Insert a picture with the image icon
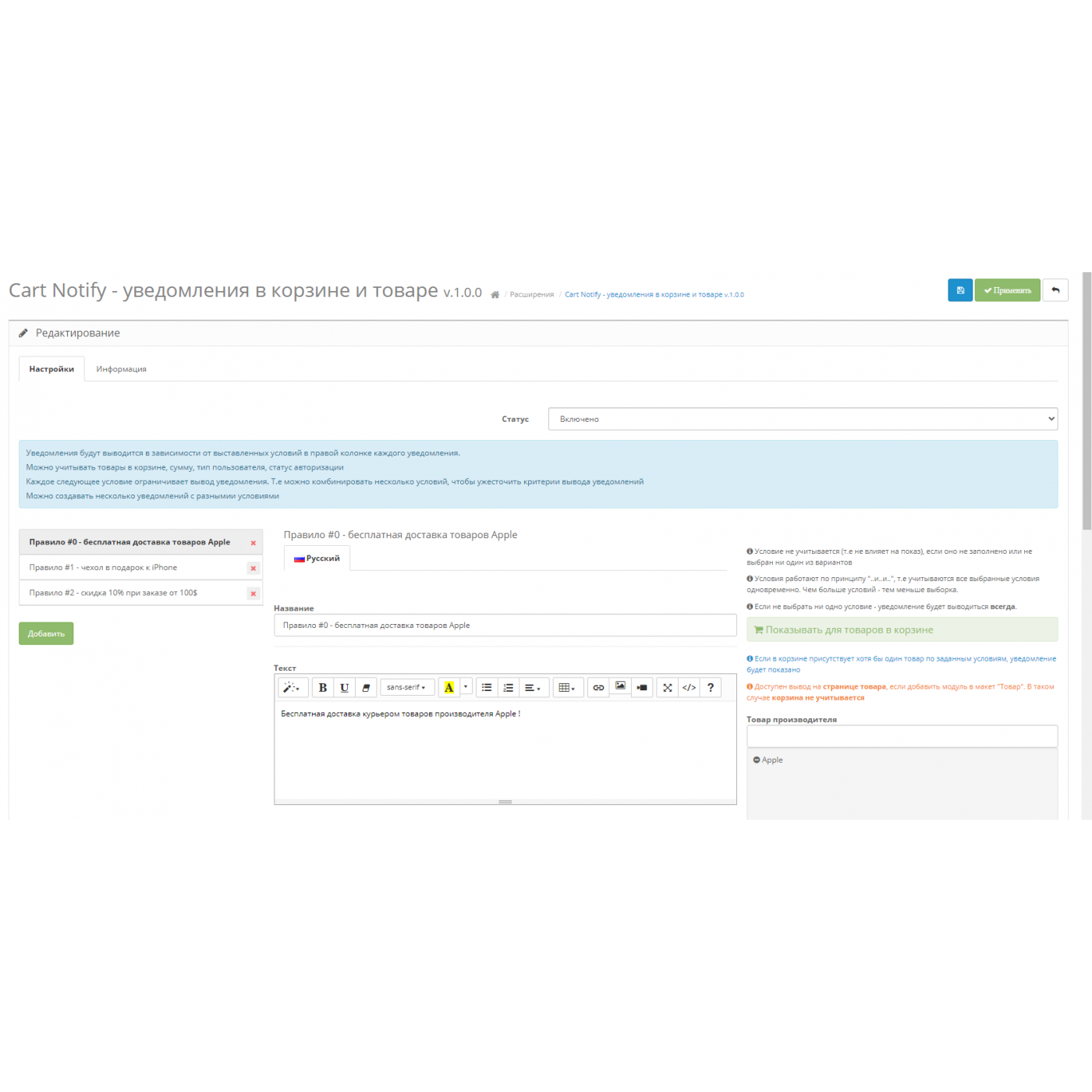The height and width of the screenshot is (1092, 1092). pos(620,686)
